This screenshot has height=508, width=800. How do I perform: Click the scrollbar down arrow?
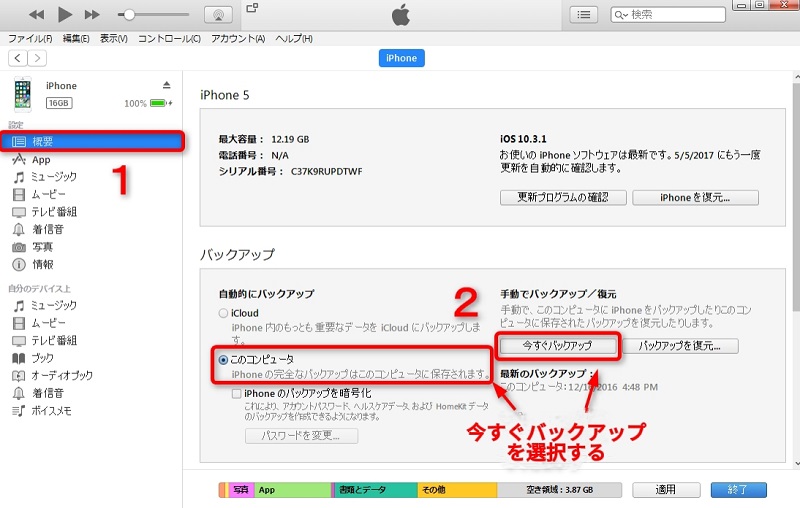[796, 464]
